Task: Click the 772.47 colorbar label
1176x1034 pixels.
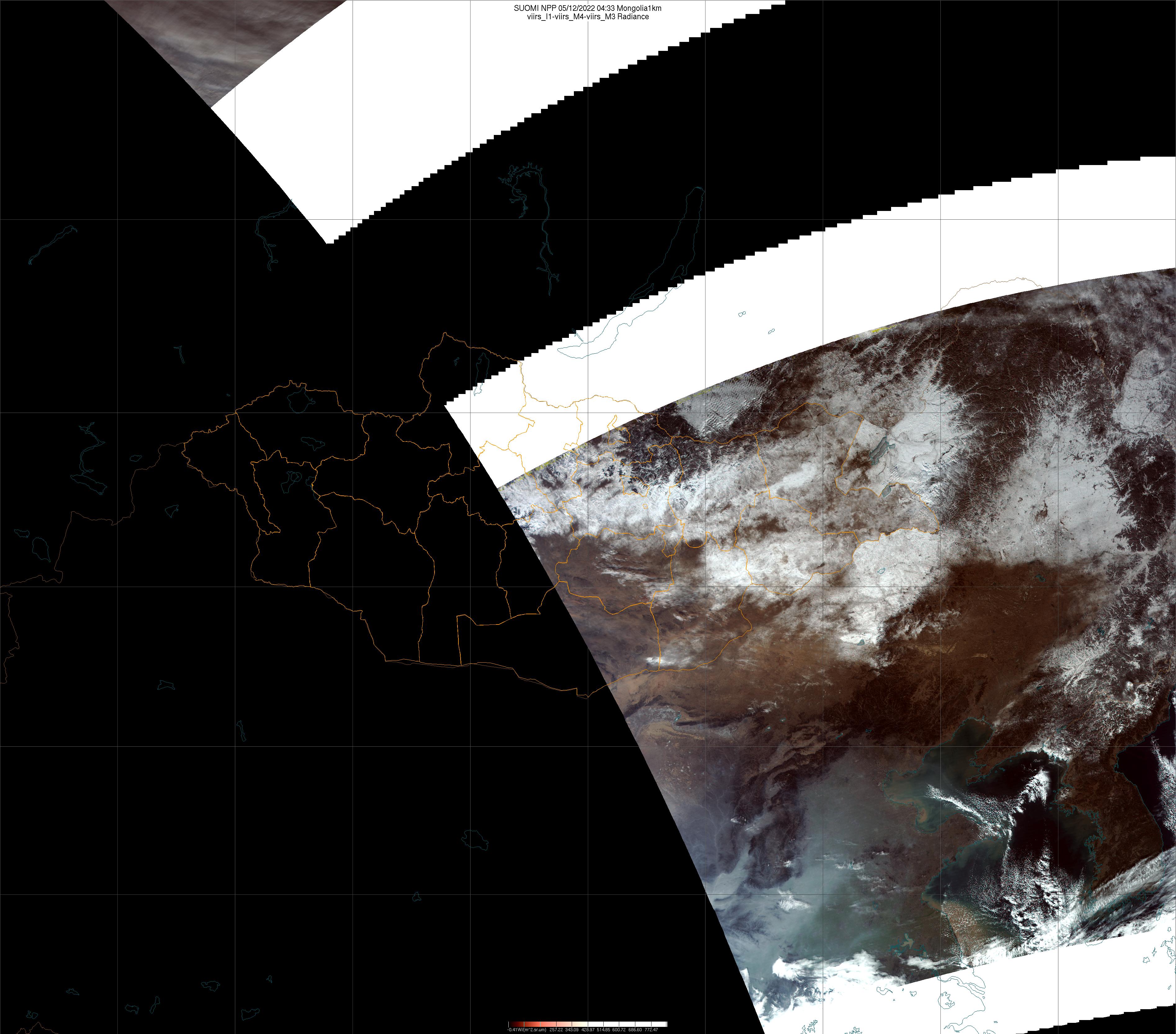Action: pos(651,1029)
